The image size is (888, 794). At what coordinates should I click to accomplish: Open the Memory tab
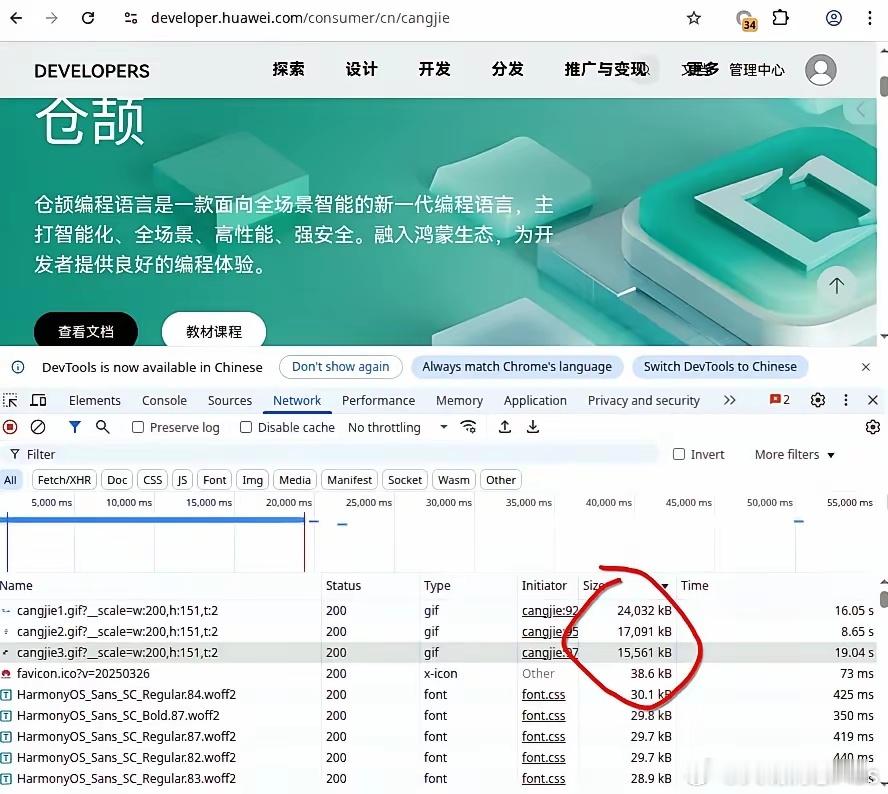[x=459, y=400]
